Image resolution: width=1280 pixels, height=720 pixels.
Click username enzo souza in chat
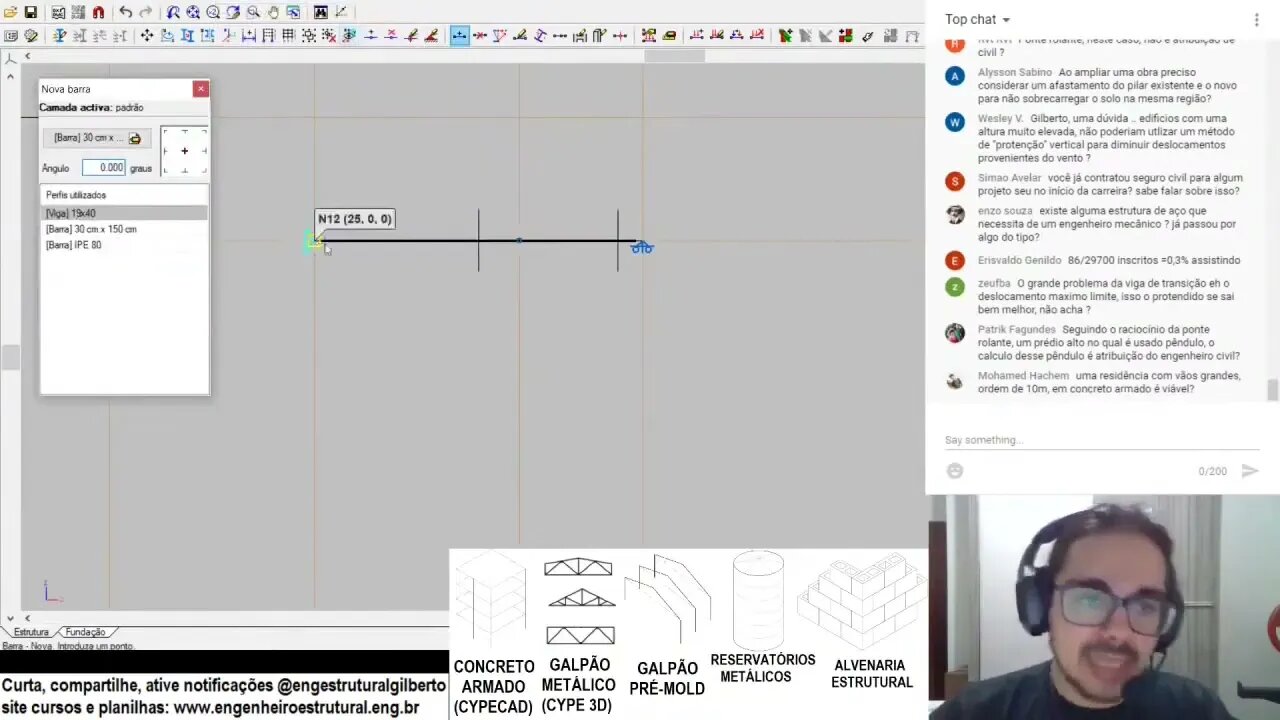(1005, 211)
